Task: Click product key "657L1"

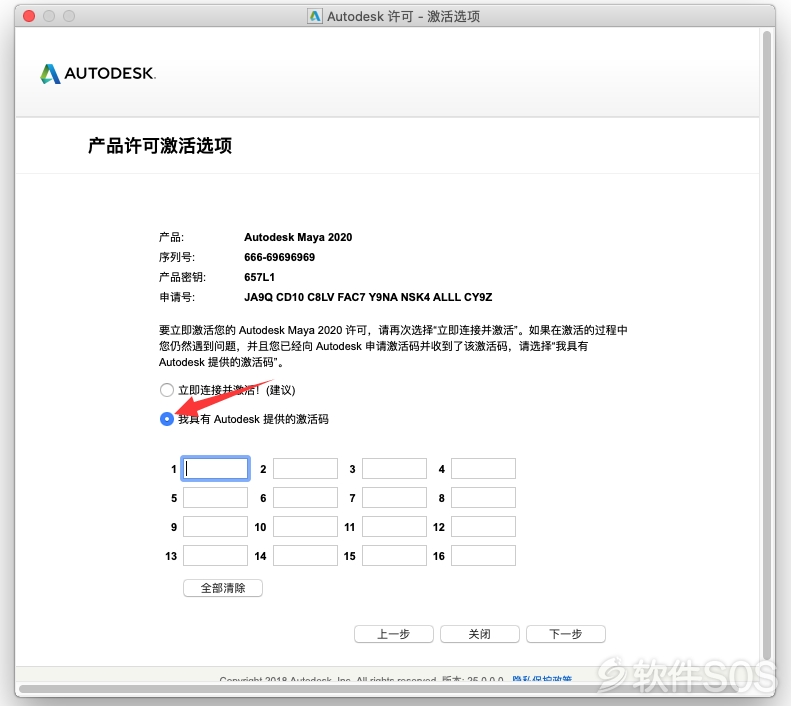Action: (x=259, y=277)
